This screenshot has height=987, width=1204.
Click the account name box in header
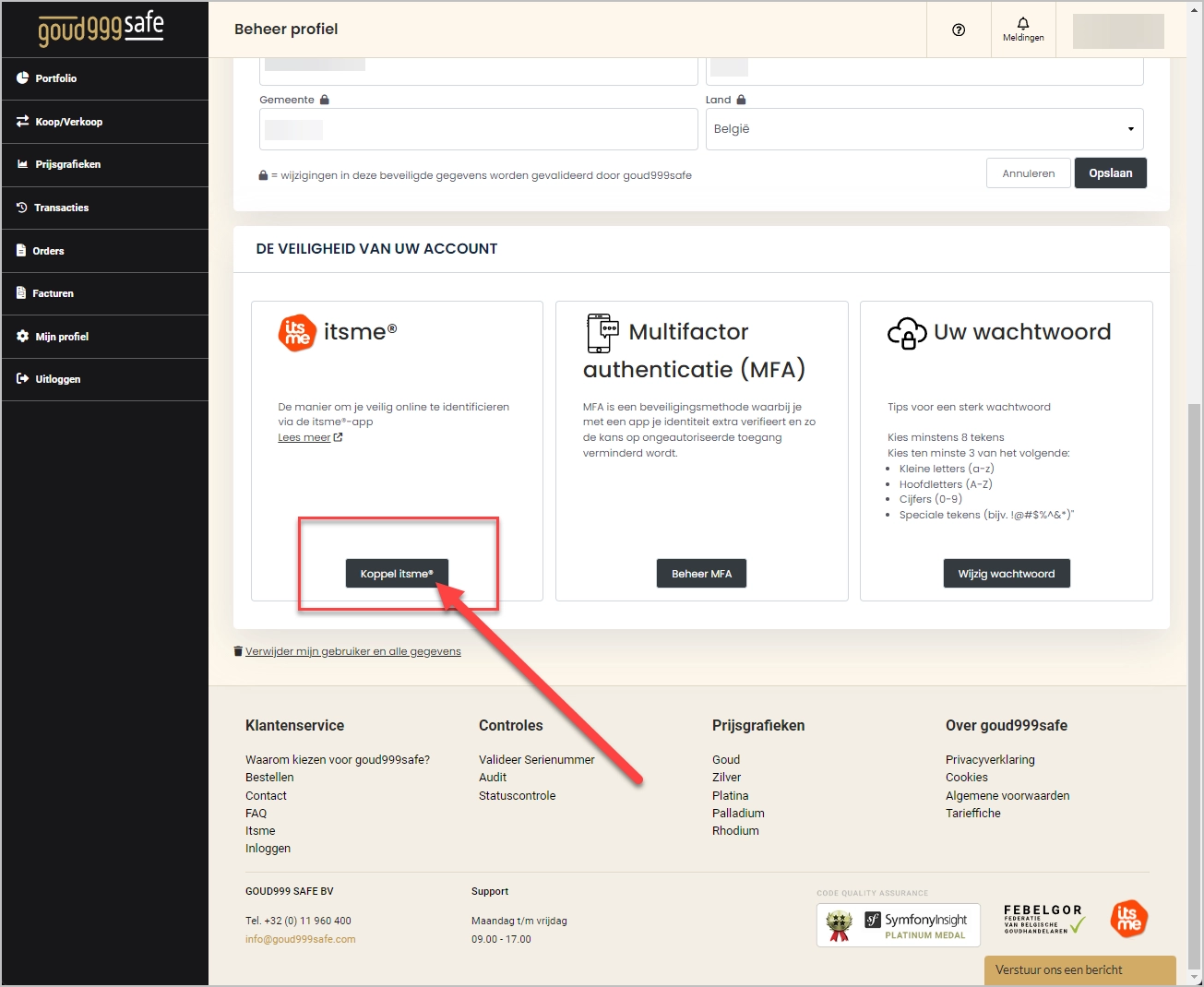[1118, 31]
